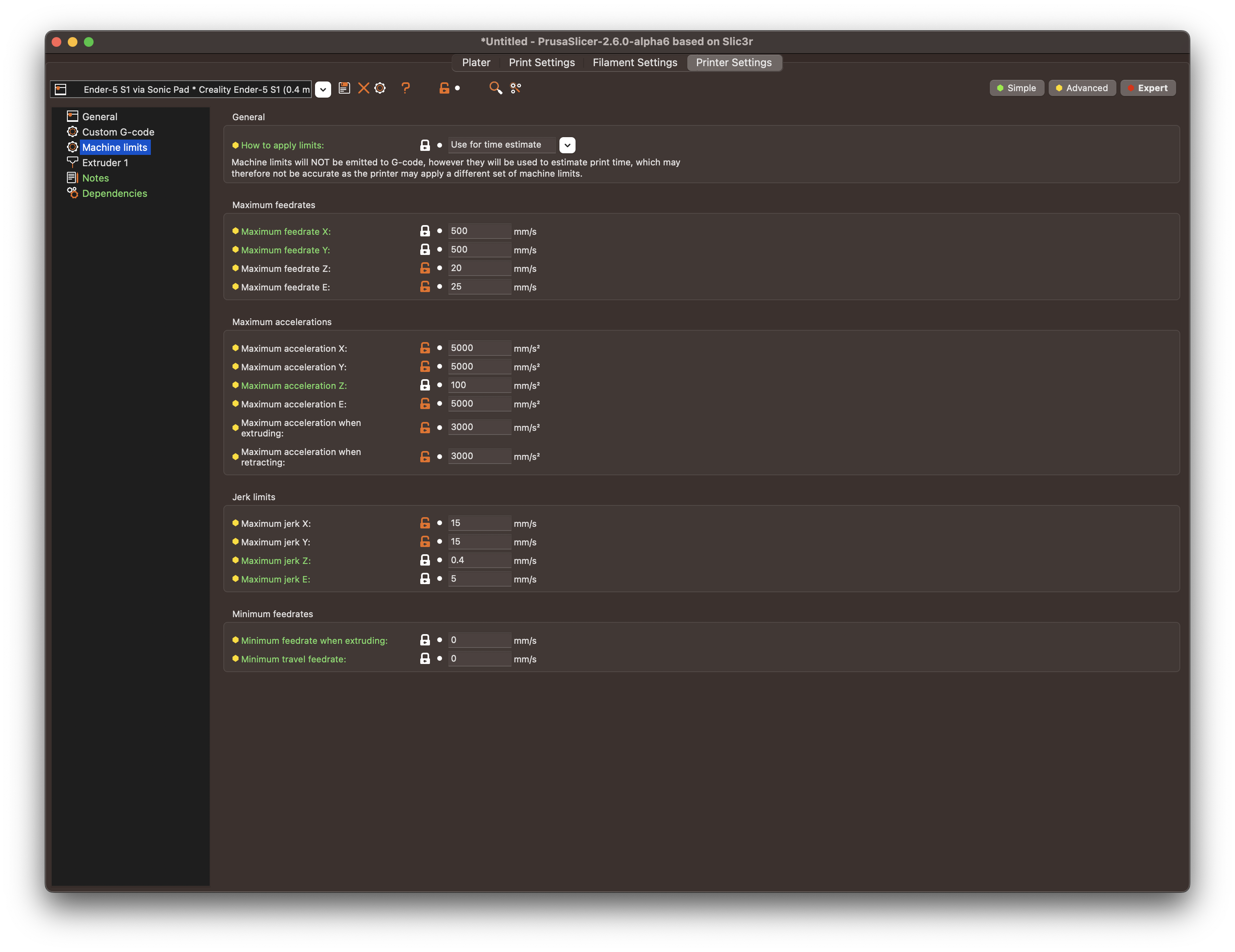Switch to Simple mode
The image size is (1235, 952).
point(1016,88)
